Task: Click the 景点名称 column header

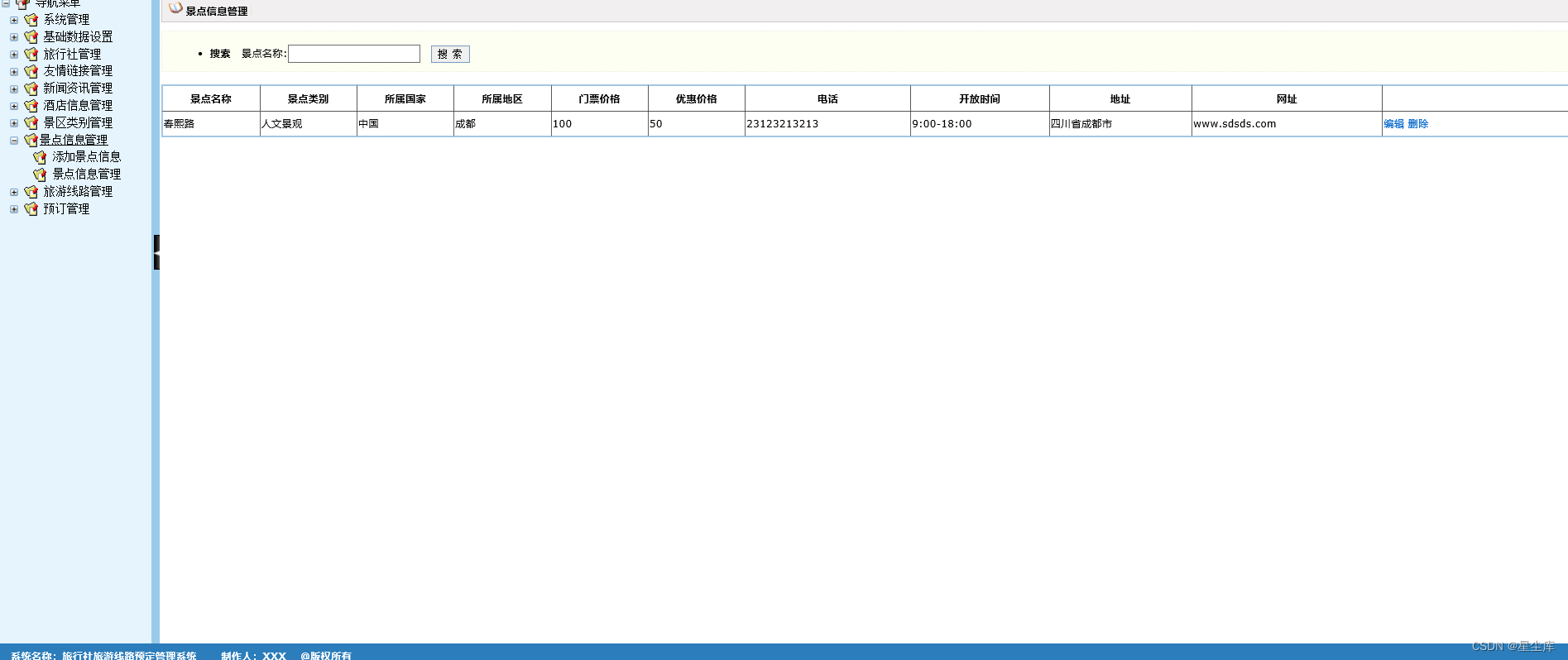Action: pyautogui.click(x=211, y=98)
